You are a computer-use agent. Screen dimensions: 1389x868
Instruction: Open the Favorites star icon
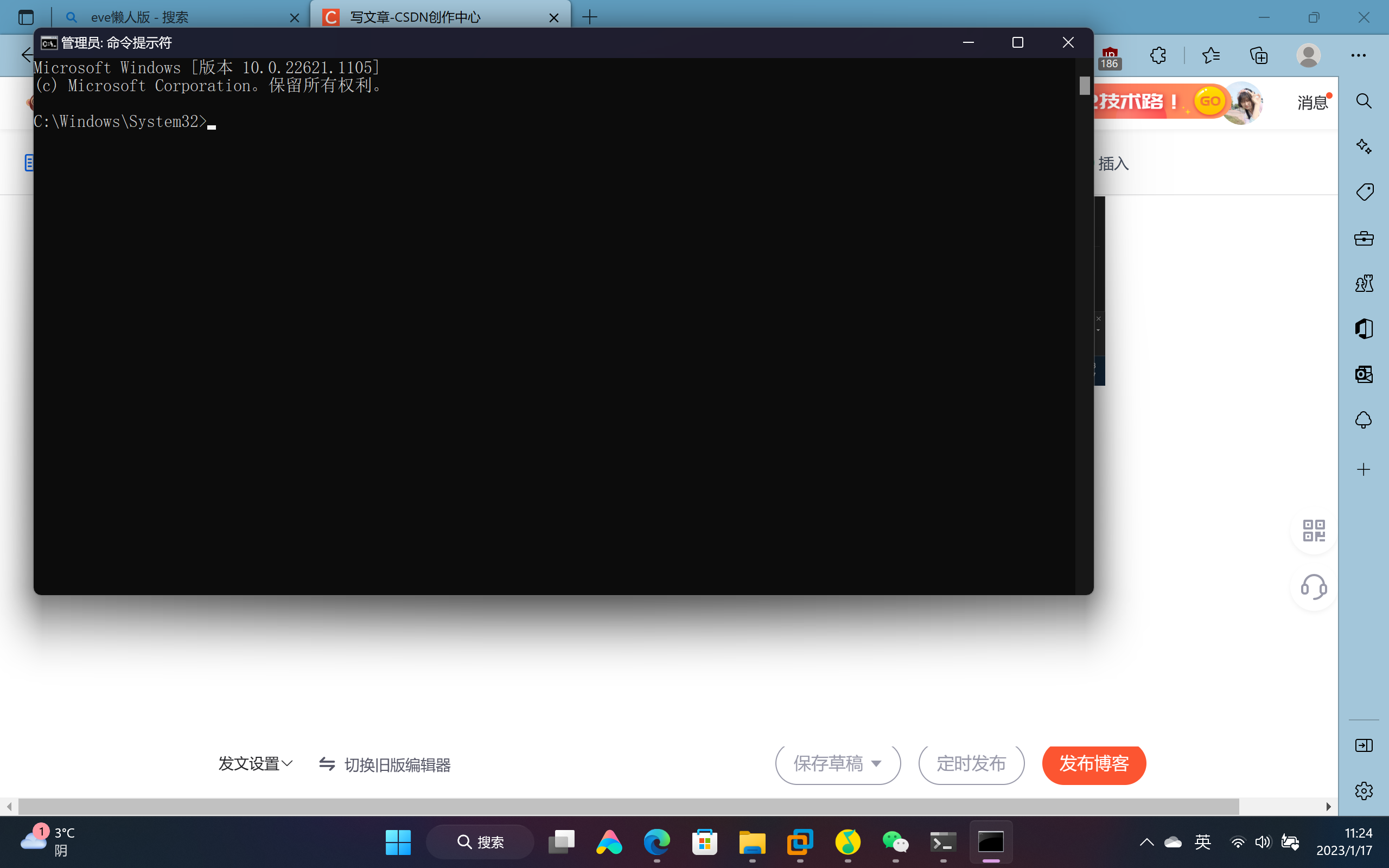tap(1210, 56)
